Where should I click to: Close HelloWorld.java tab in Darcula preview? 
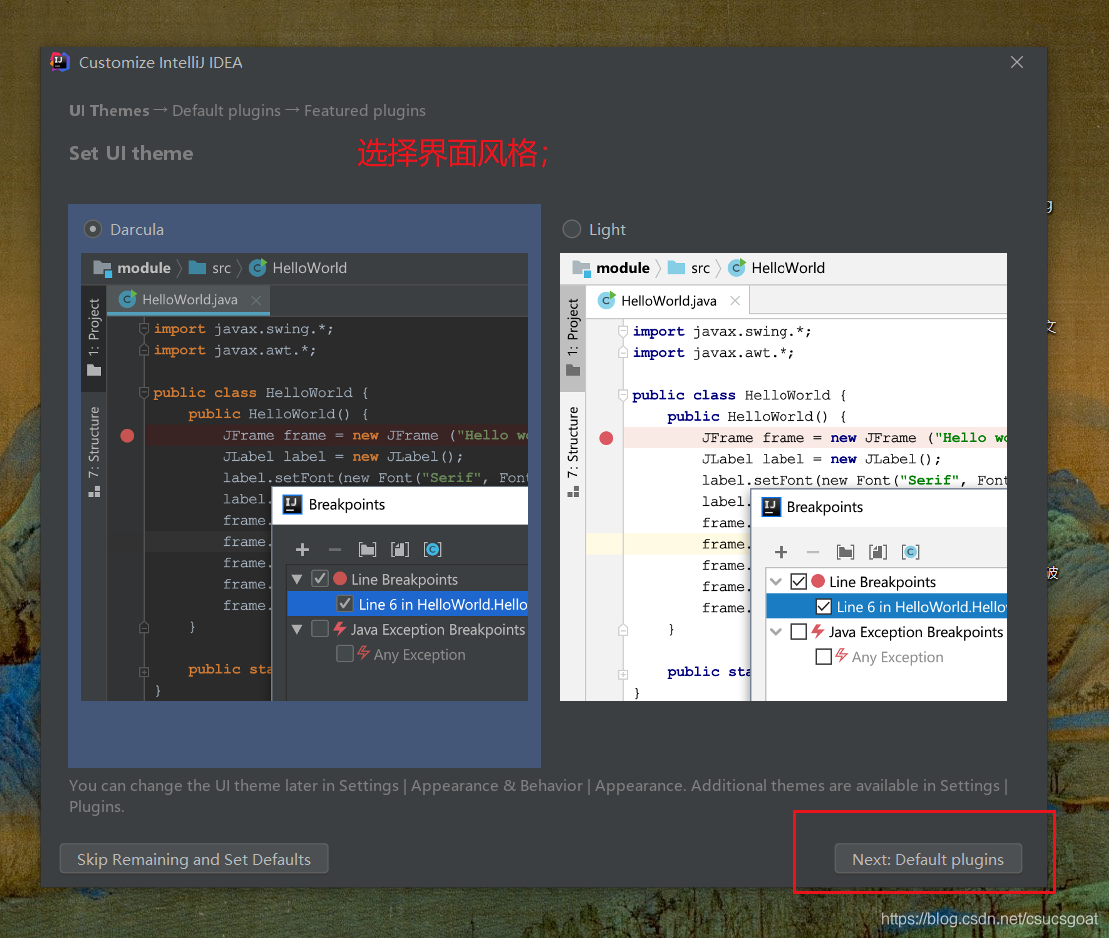point(256,300)
